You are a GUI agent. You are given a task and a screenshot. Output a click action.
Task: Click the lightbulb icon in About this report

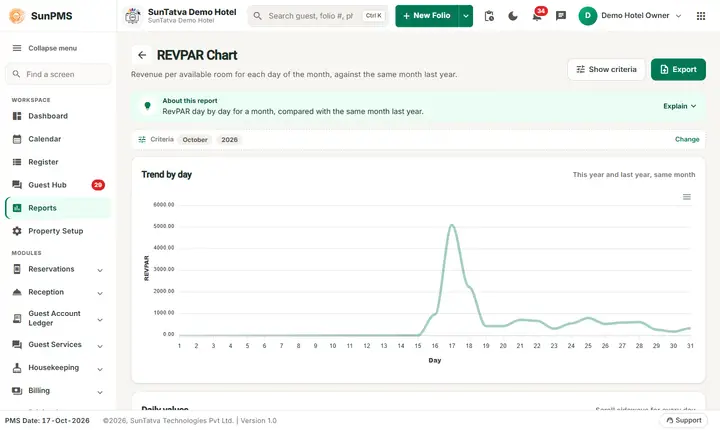[147, 106]
